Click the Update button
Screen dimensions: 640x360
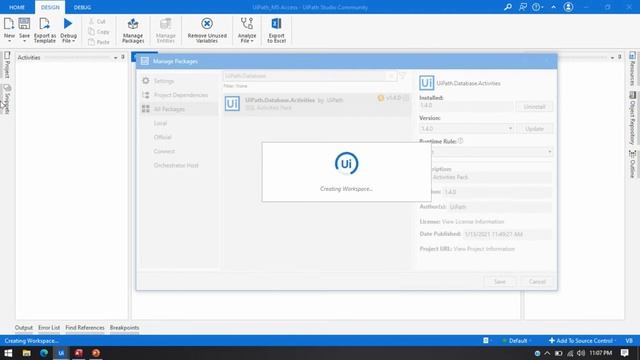(534, 129)
